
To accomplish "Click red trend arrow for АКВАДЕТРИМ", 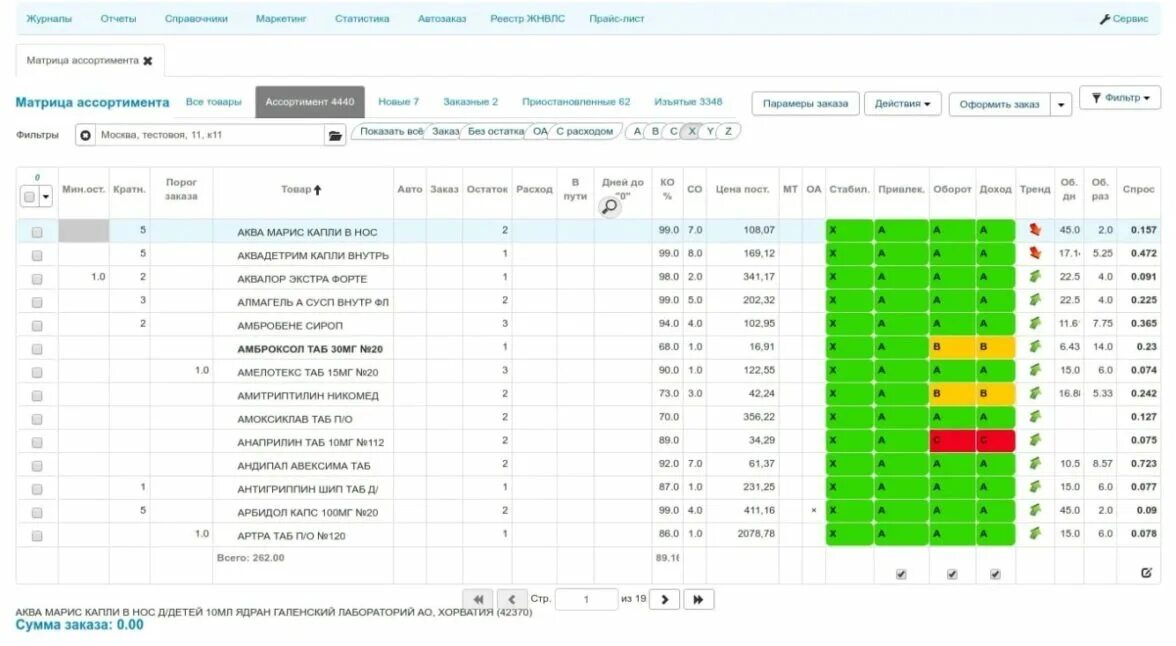I will pos(1035,254).
